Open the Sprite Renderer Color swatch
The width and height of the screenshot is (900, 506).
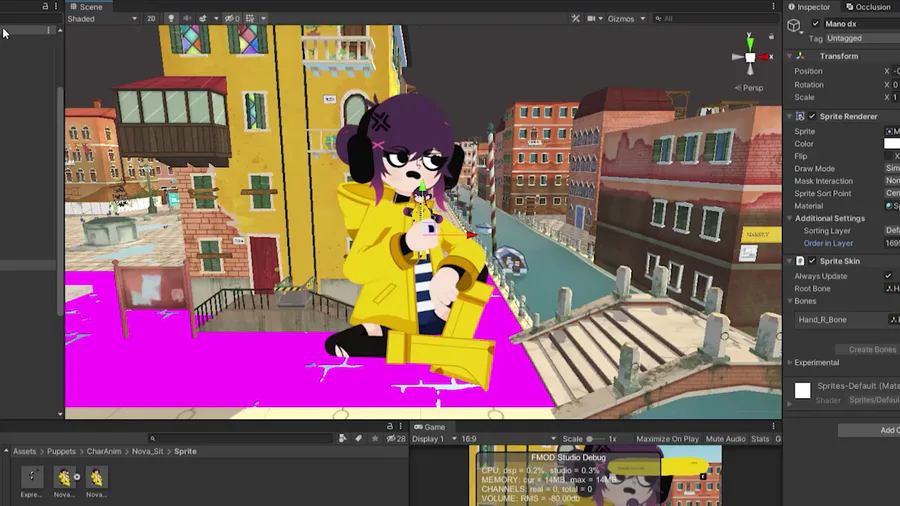[891, 143]
